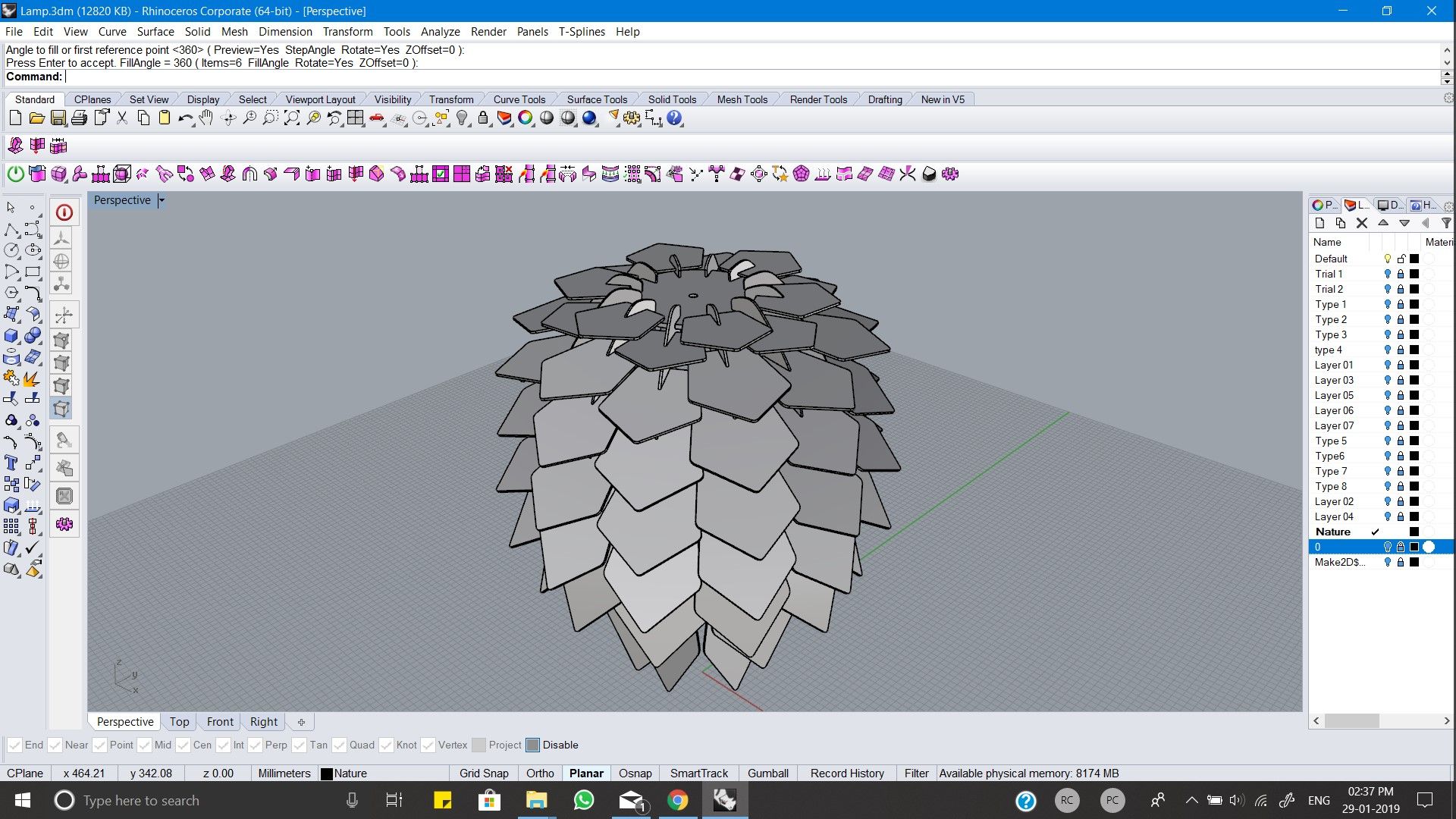This screenshot has height=819, width=1456.
Task: Open the Surface menu
Action: click(155, 32)
